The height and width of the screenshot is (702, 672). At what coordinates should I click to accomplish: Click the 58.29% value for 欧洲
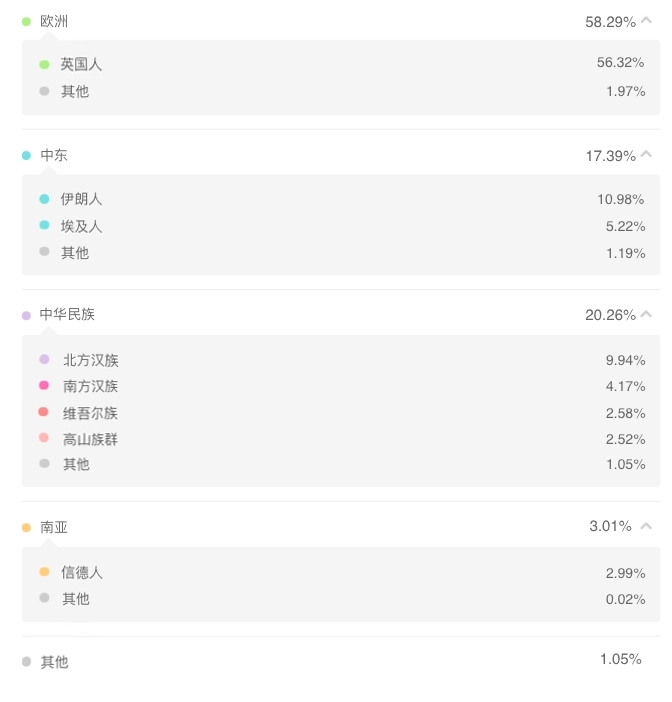pyautogui.click(x=610, y=22)
